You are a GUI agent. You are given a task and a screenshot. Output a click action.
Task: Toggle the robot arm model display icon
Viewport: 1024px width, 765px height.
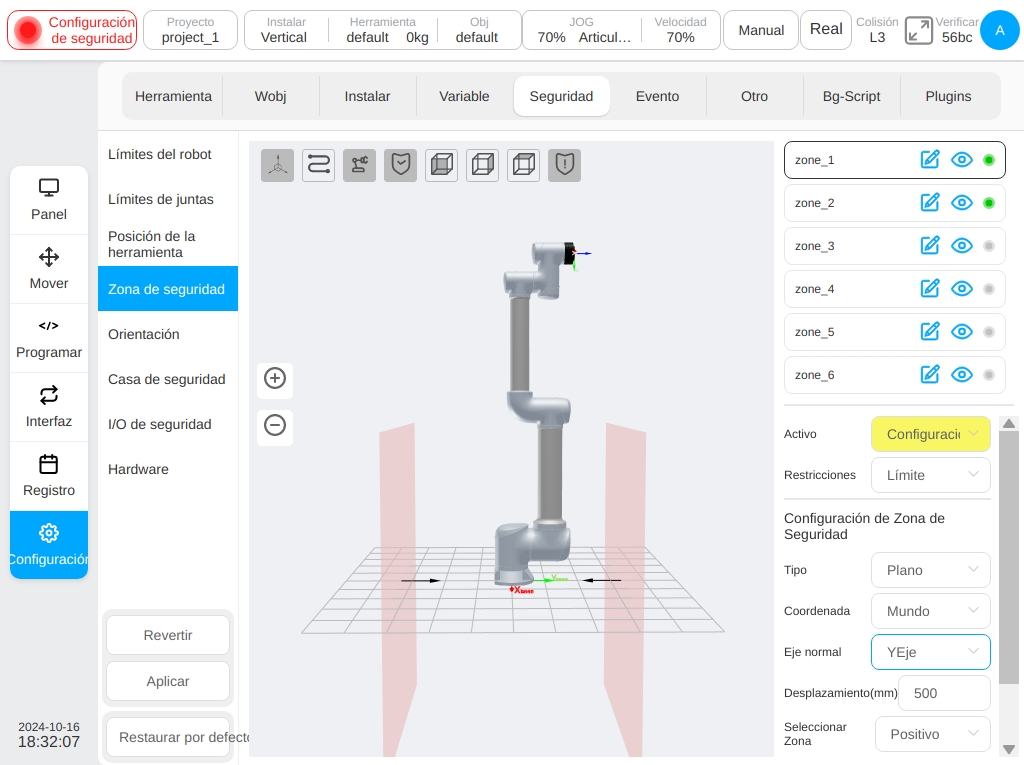tap(359, 165)
